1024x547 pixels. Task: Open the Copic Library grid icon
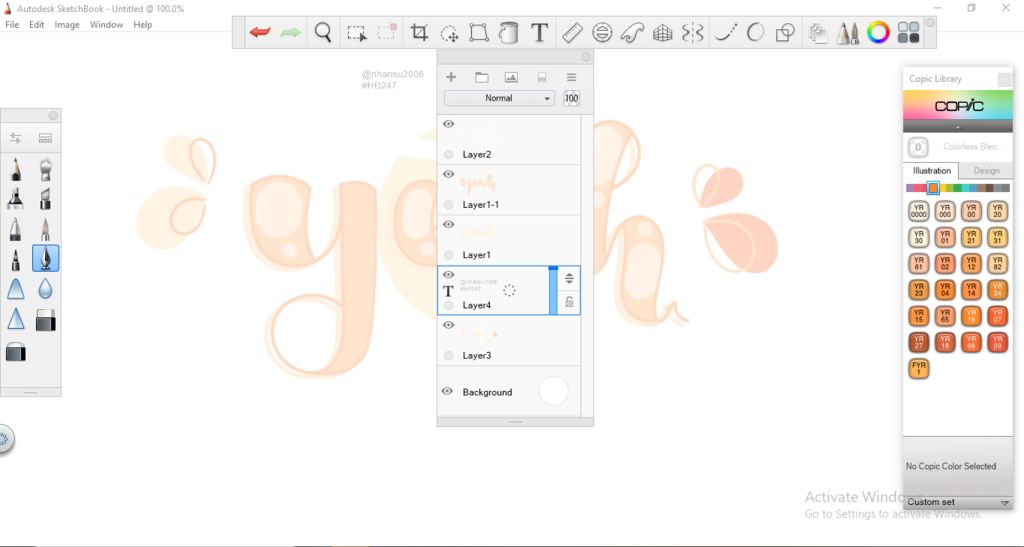(x=908, y=32)
